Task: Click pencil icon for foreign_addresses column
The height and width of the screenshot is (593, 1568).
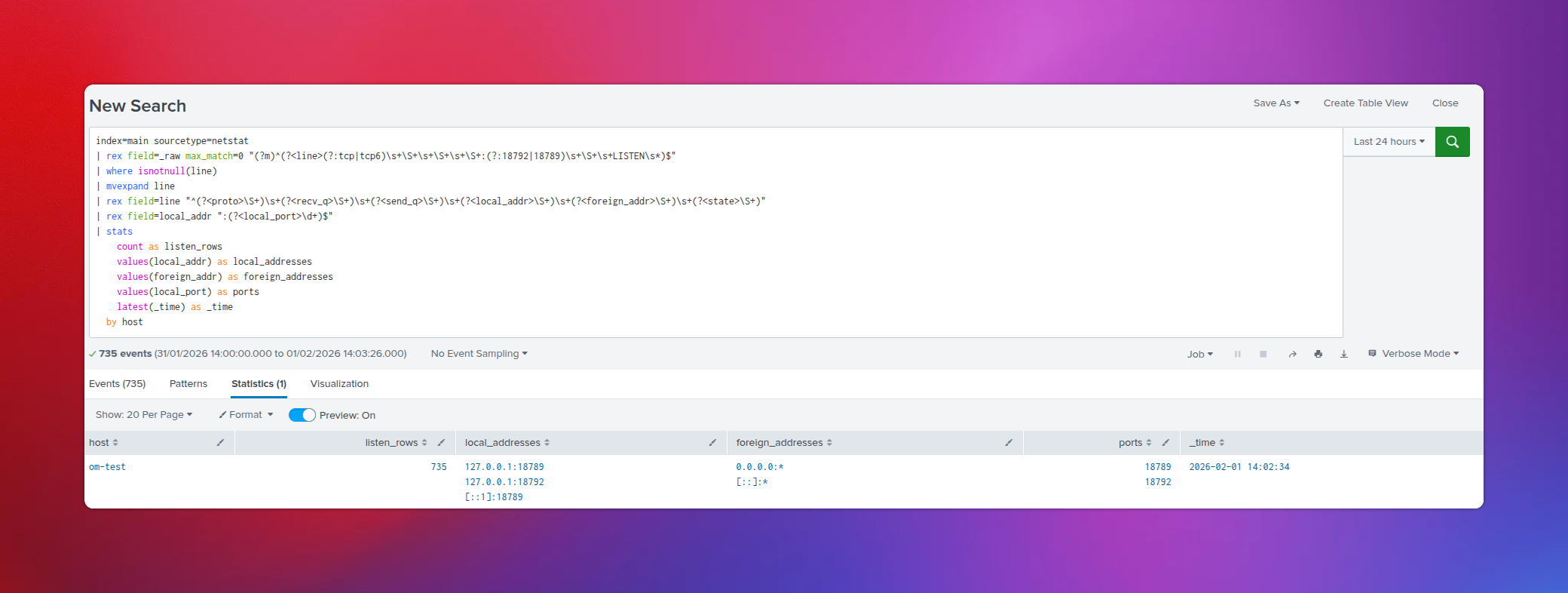Action: (1009, 443)
